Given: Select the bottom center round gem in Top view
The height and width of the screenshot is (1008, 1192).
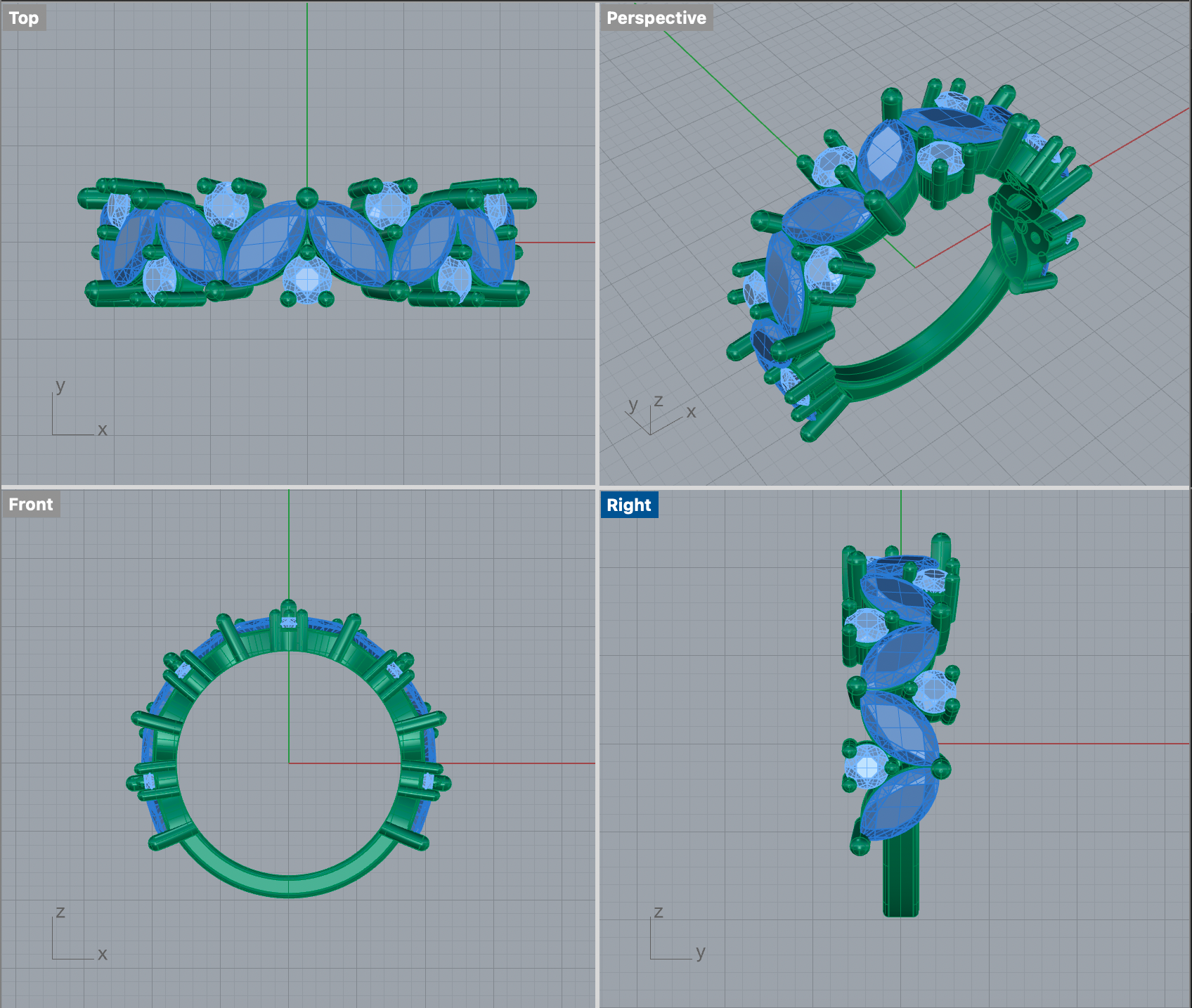Looking at the screenshot, I should [307, 279].
